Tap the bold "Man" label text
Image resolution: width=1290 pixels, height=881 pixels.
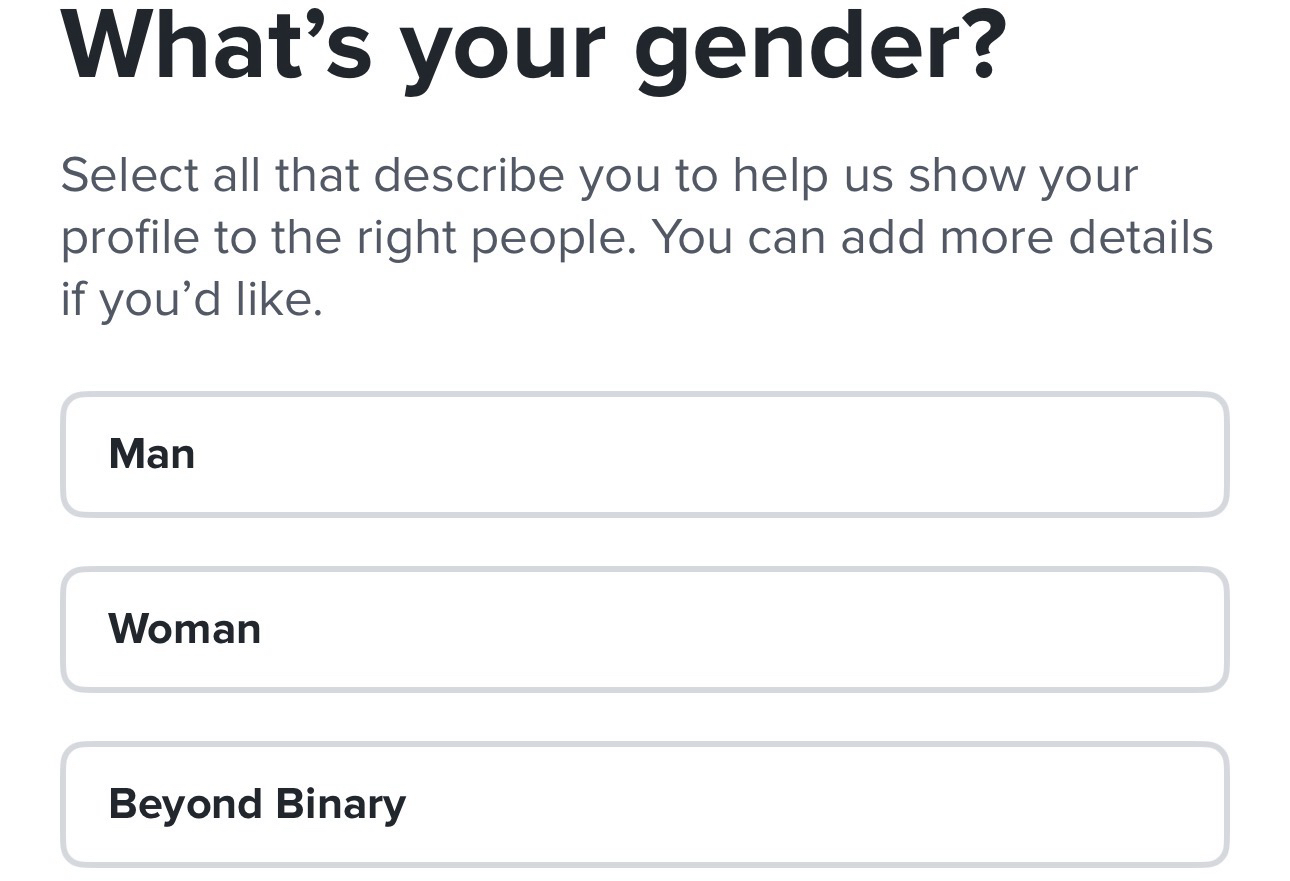coord(152,454)
